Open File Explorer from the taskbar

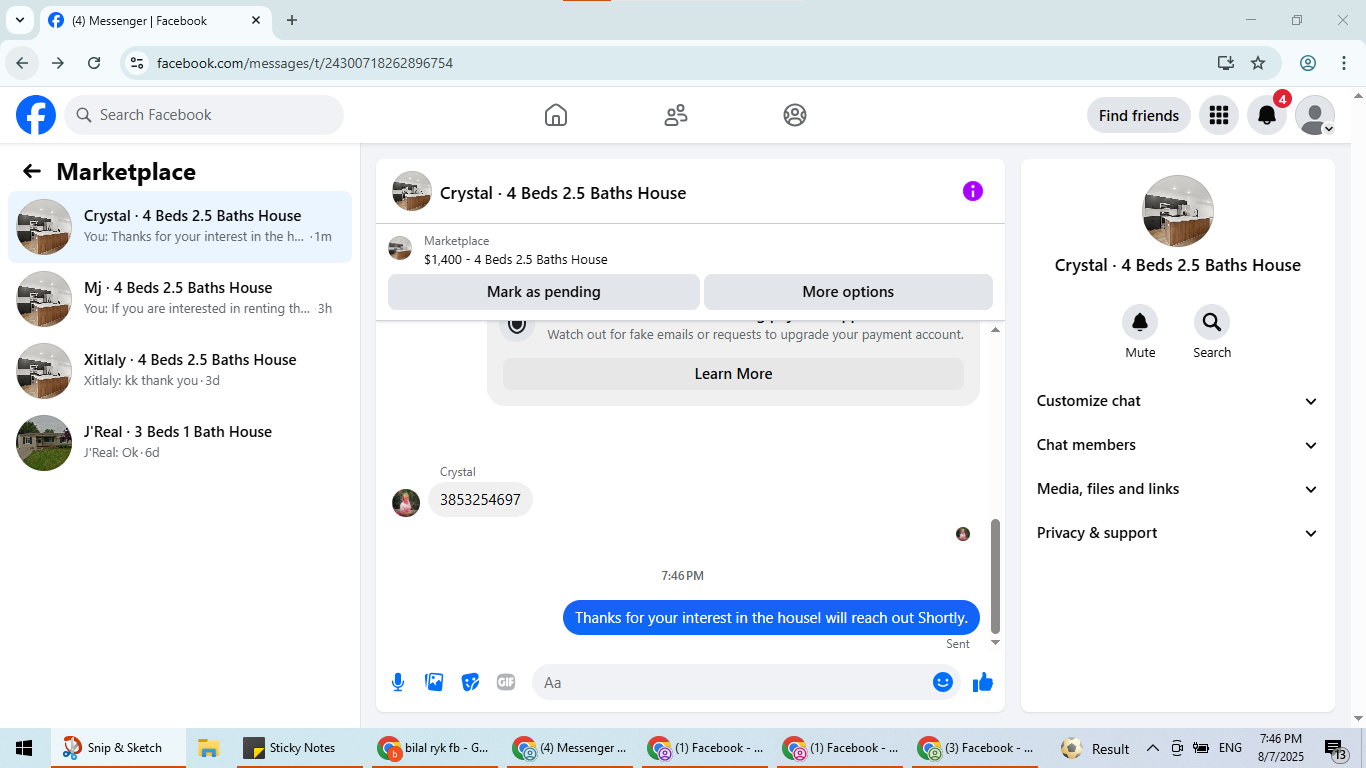click(208, 748)
